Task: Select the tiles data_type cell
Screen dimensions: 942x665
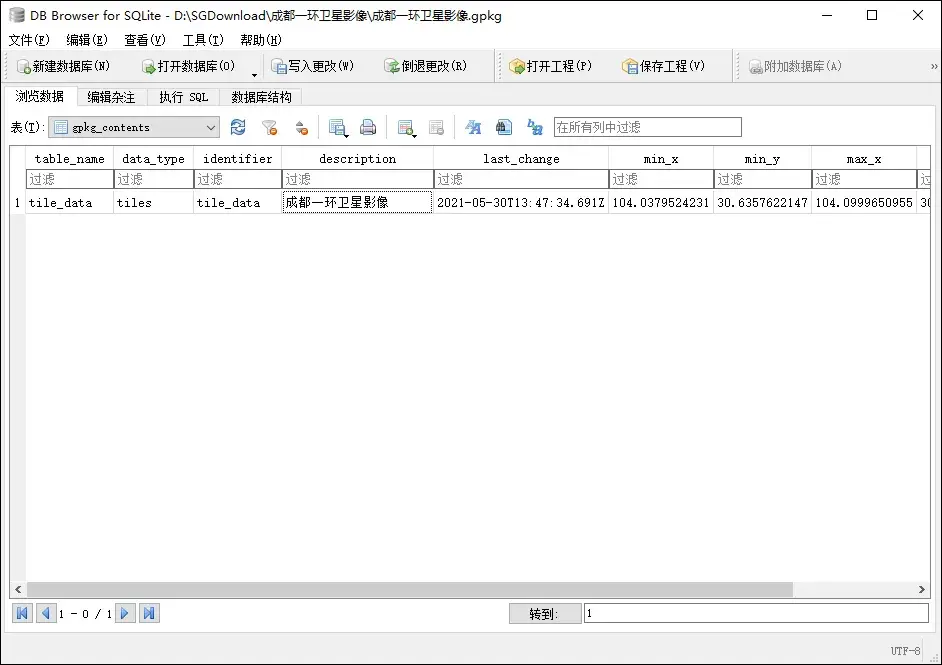Action: click(x=153, y=202)
